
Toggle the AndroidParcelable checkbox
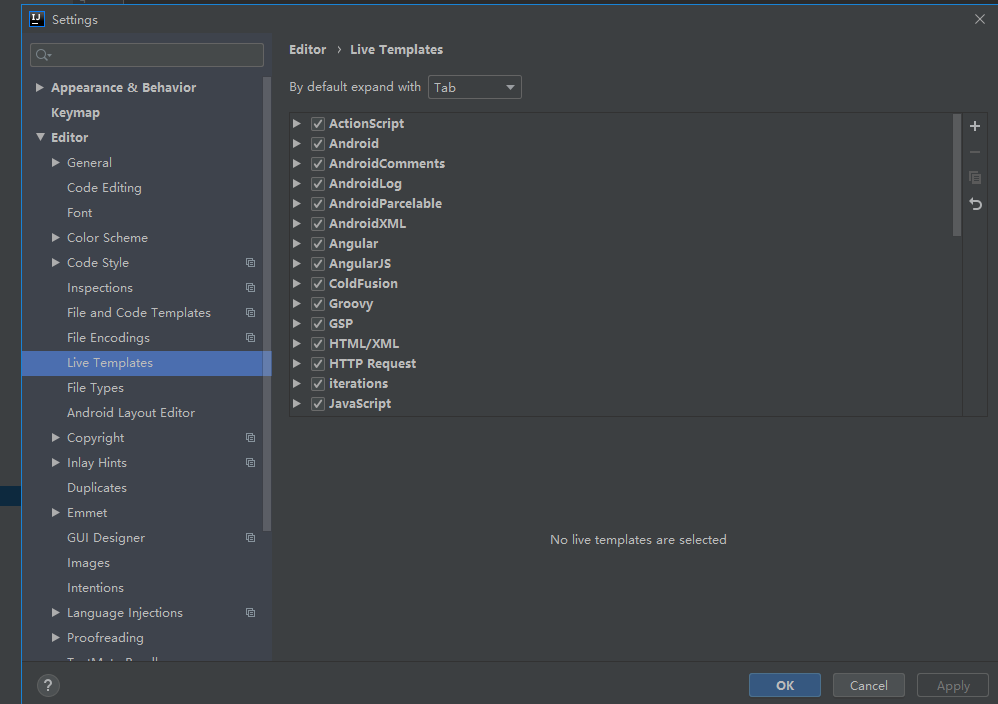[318, 204]
